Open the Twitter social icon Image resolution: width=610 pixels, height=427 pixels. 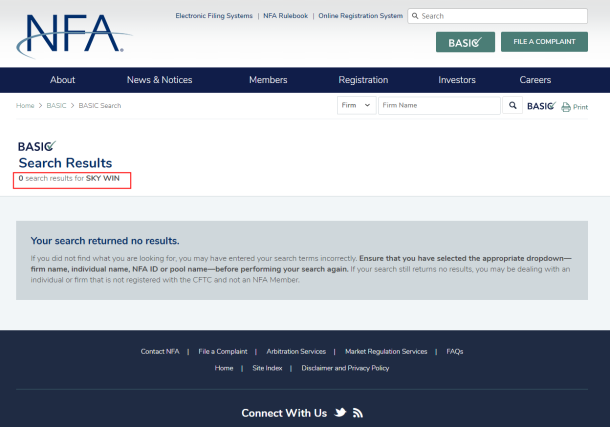(x=340, y=412)
